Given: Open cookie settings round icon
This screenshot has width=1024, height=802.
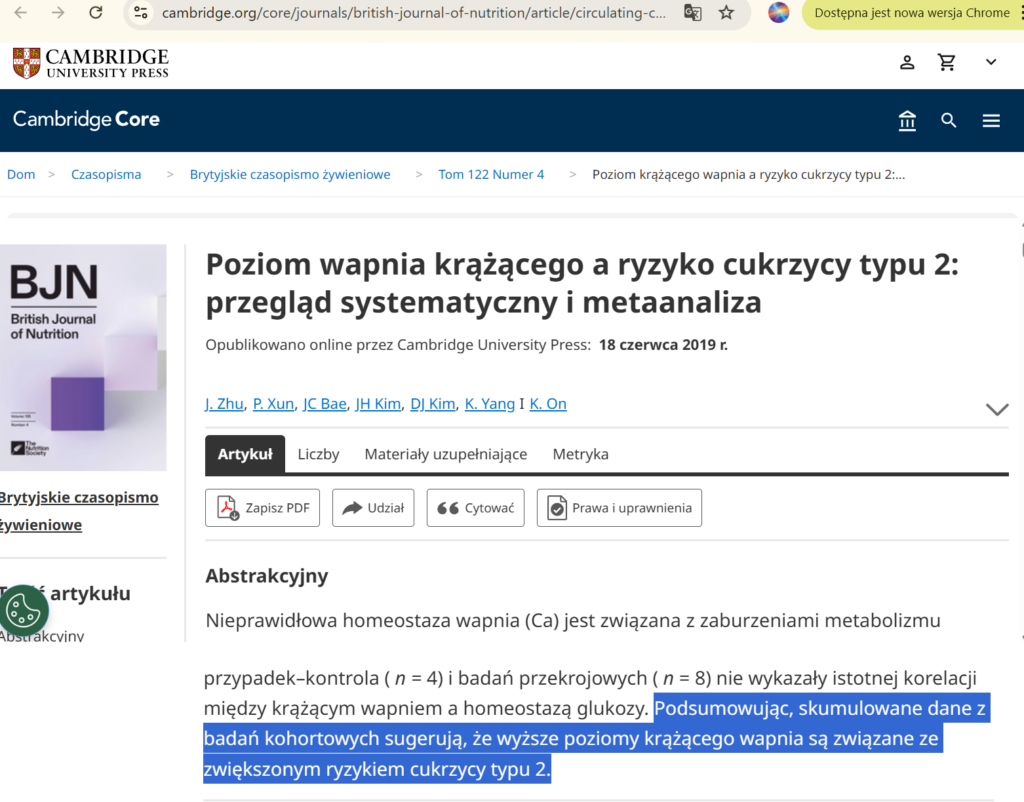Looking at the screenshot, I should (x=27, y=609).
